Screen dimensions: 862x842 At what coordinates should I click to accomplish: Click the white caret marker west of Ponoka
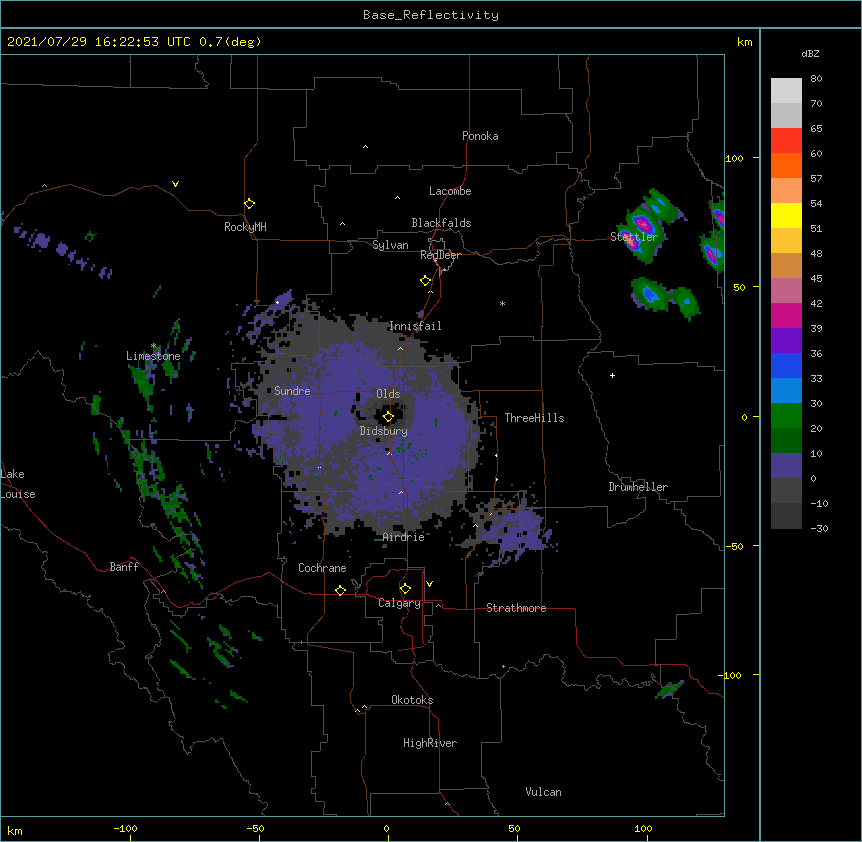tap(365, 147)
